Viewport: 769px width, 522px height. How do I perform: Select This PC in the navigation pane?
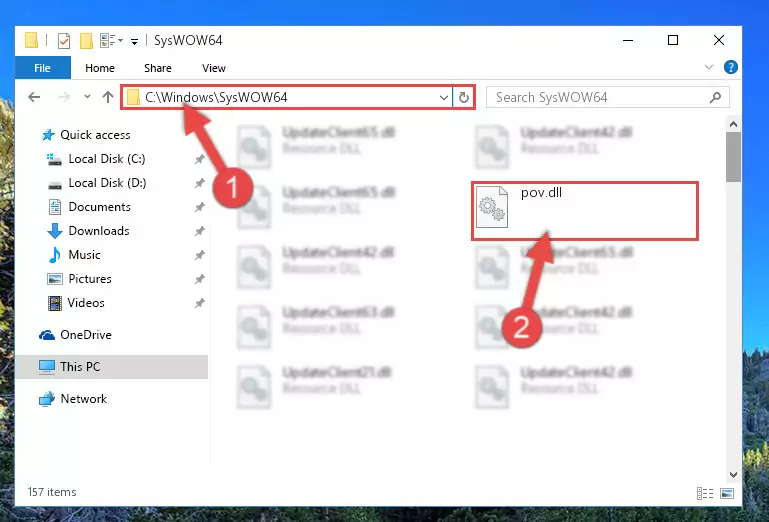click(112, 366)
